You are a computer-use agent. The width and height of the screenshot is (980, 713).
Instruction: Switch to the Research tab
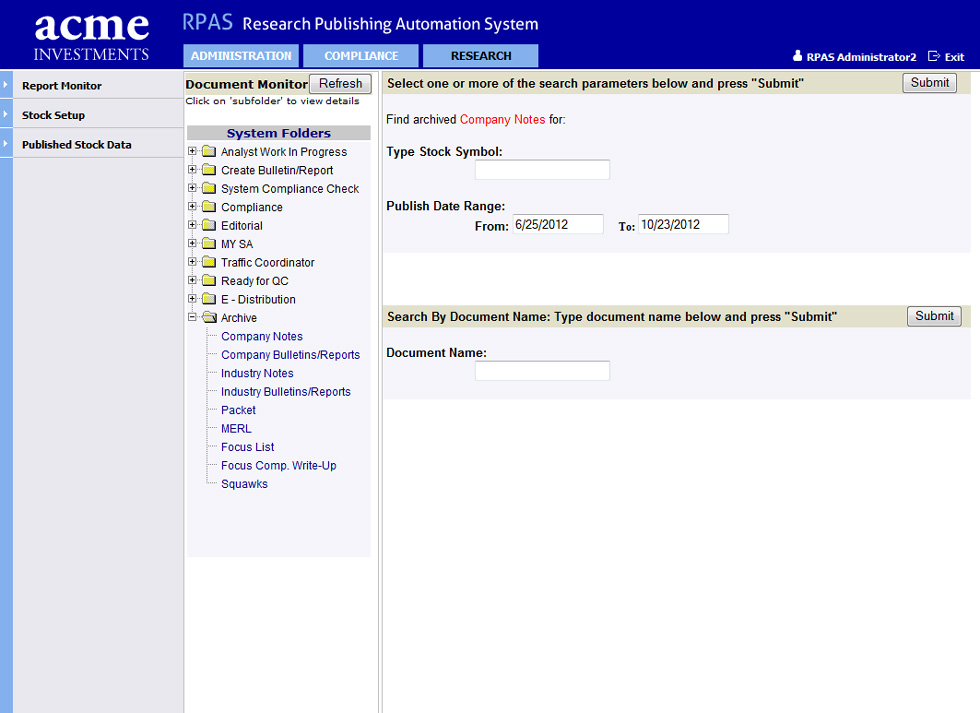tap(481, 56)
